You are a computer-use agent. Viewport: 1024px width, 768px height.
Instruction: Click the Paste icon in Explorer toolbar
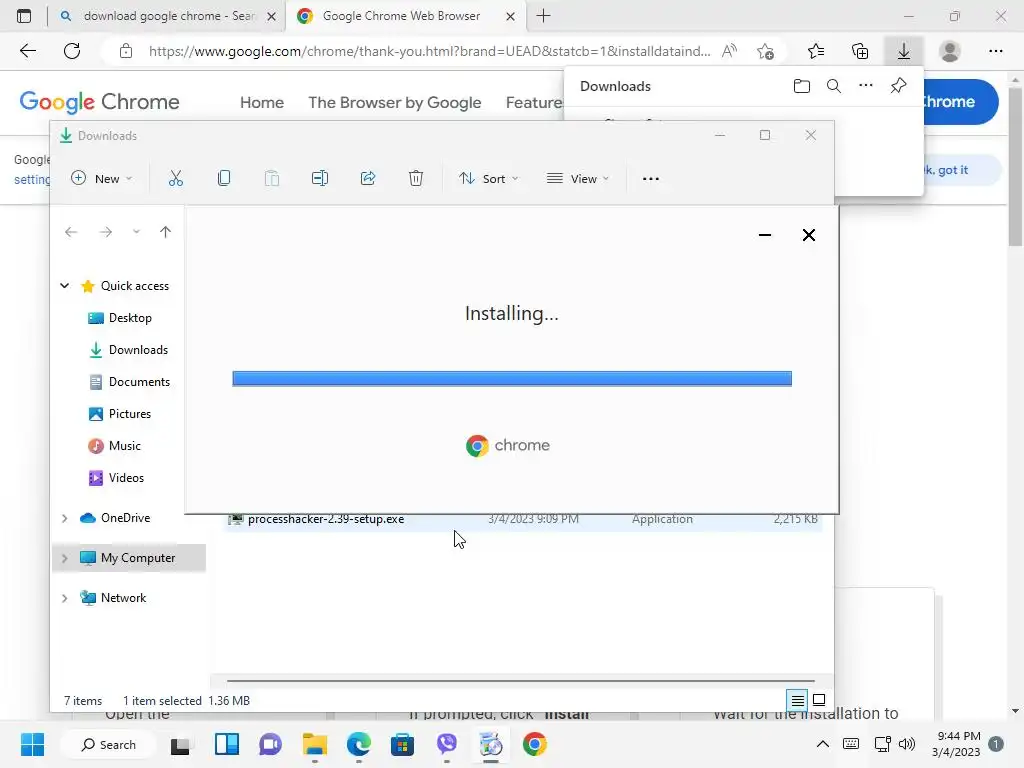point(272,178)
